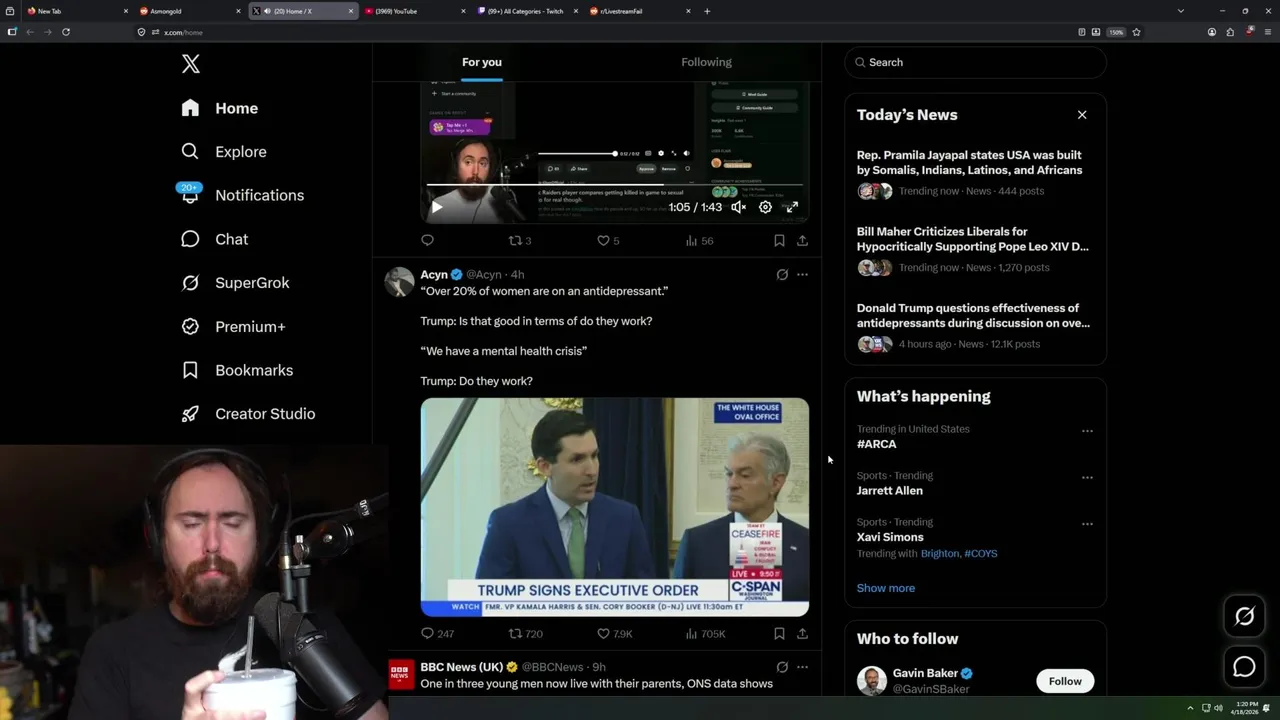This screenshot has height=720, width=1280.
Task: View Acyn post analytics 705K views
Action: (705, 634)
